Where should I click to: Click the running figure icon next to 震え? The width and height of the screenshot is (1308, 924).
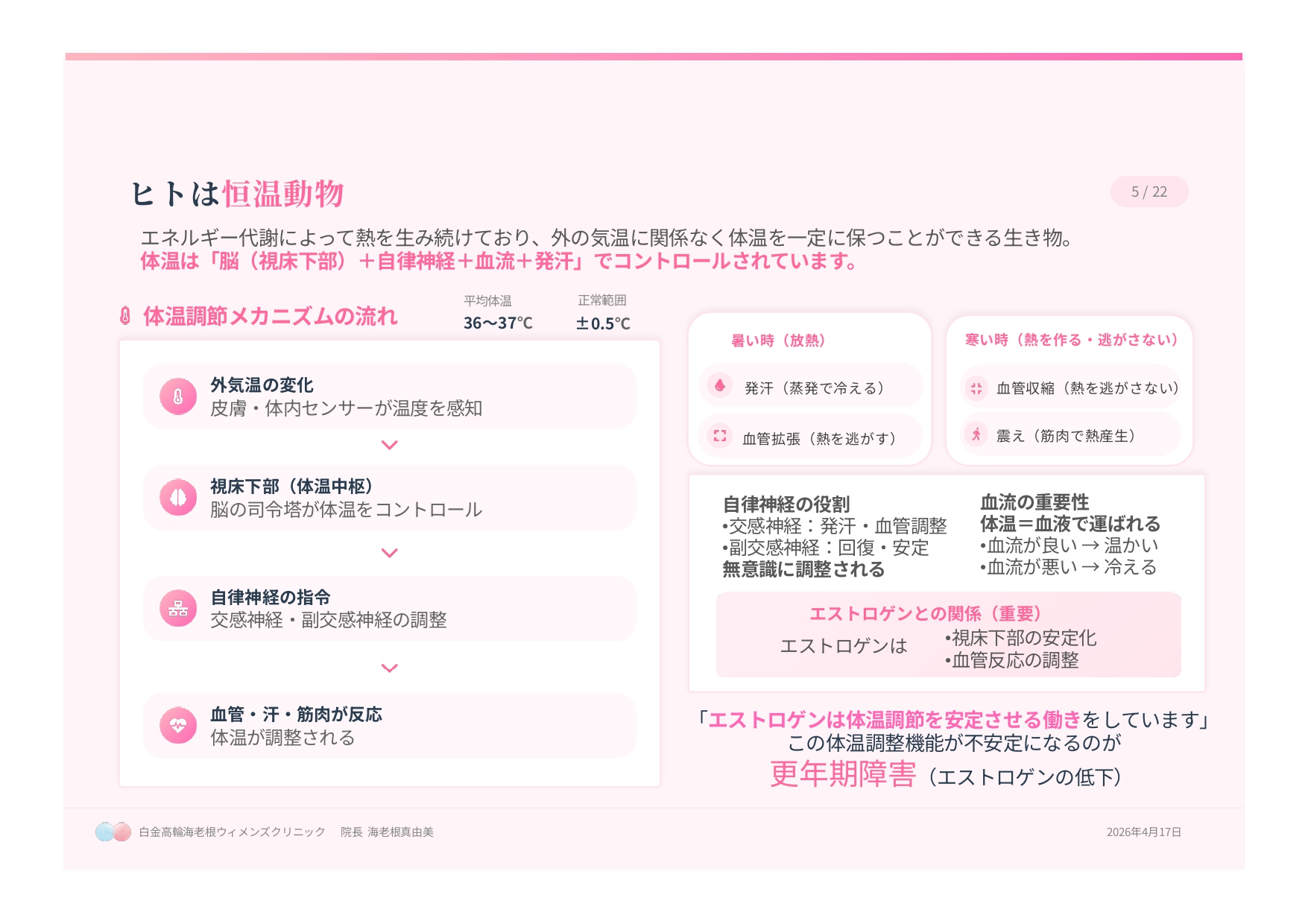[976, 434]
